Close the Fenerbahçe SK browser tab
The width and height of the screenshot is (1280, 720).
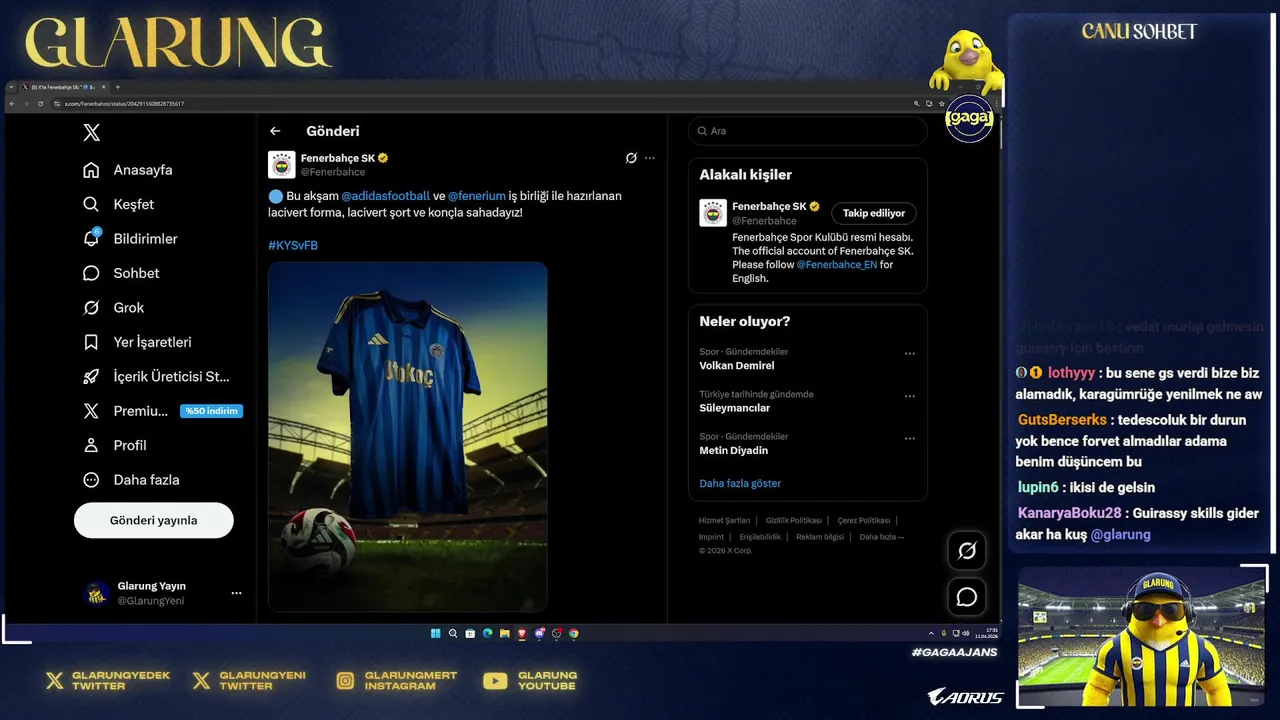[104, 87]
